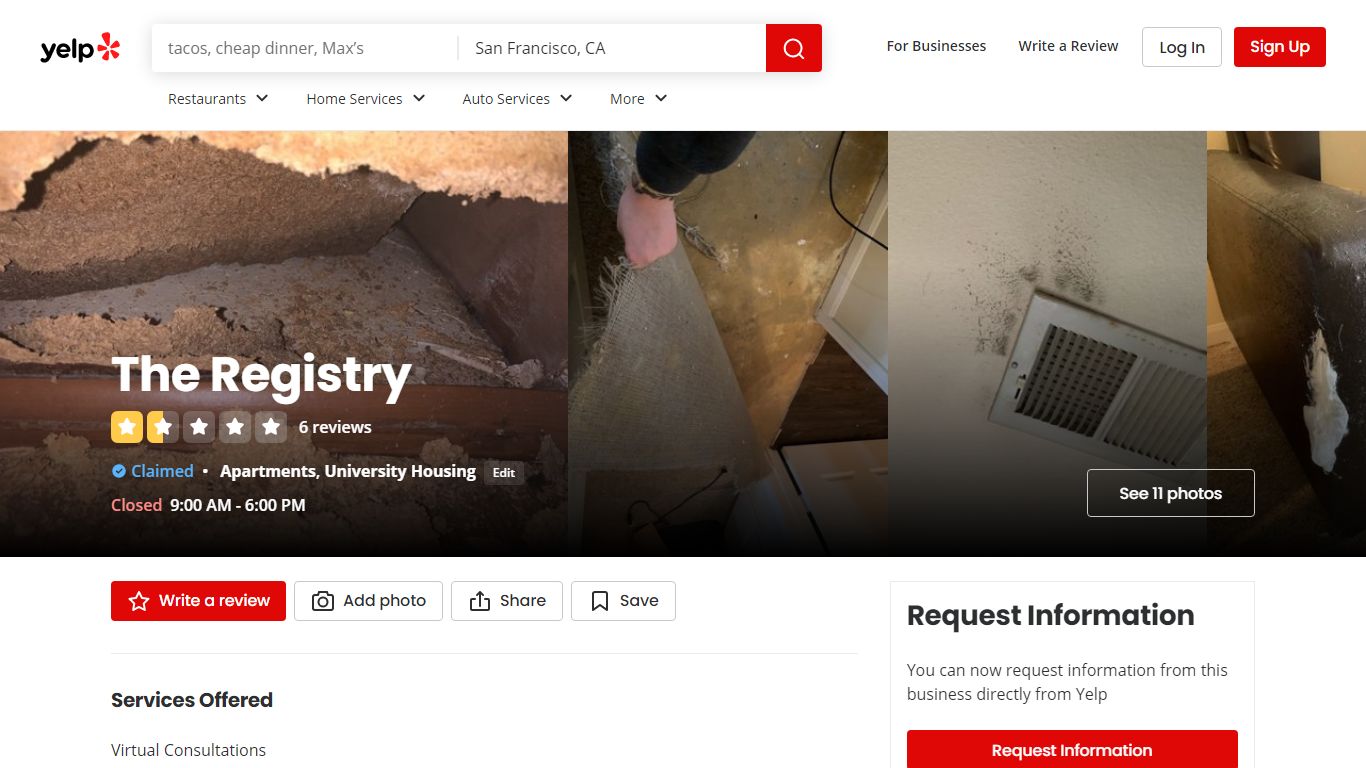
Task: Click the Edit categories button
Action: tap(504, 473)
